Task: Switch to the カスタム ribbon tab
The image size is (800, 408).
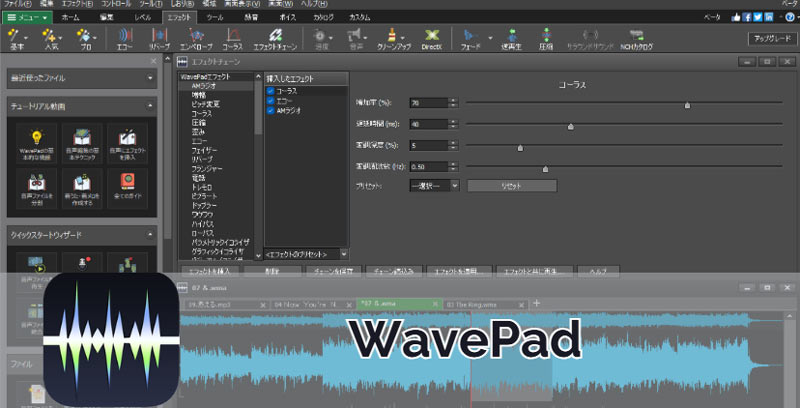Action: [360, 17]
